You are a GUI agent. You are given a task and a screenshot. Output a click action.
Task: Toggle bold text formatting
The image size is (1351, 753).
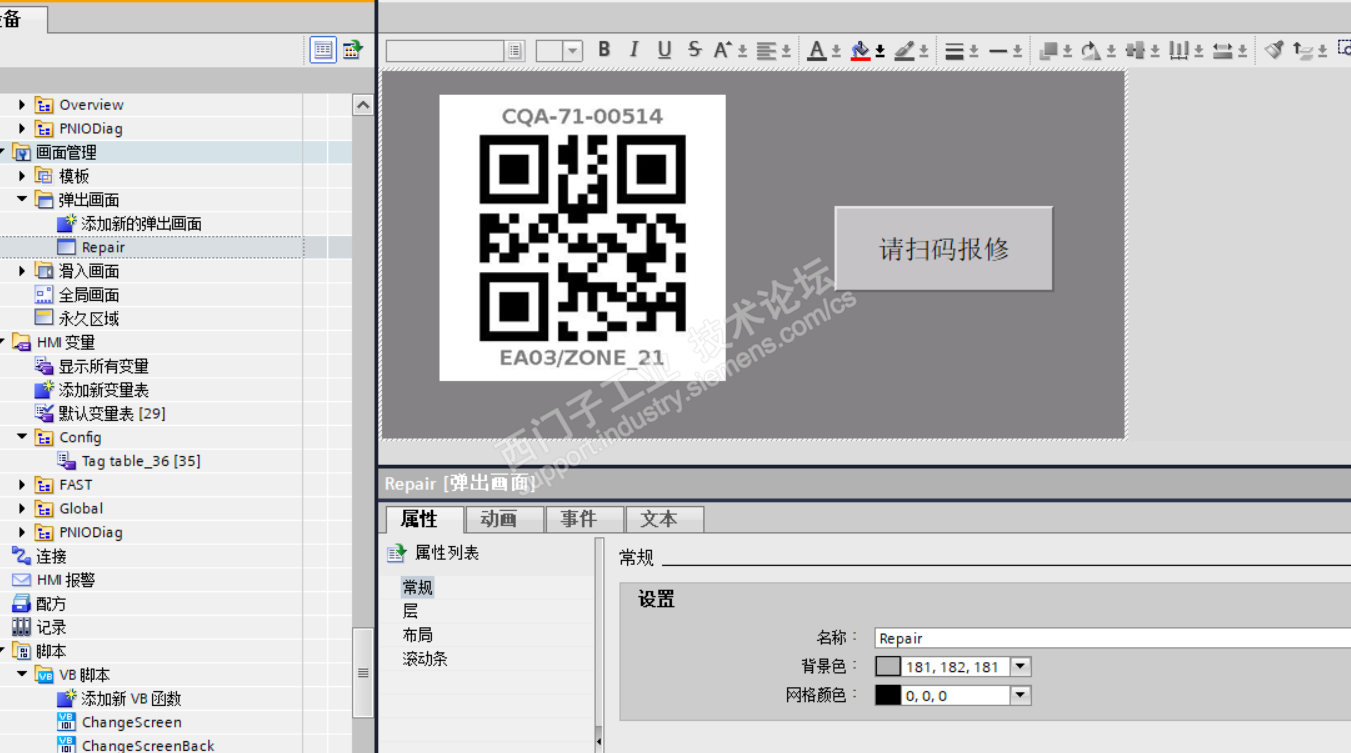pyautogui.click(x=604, y=50)
